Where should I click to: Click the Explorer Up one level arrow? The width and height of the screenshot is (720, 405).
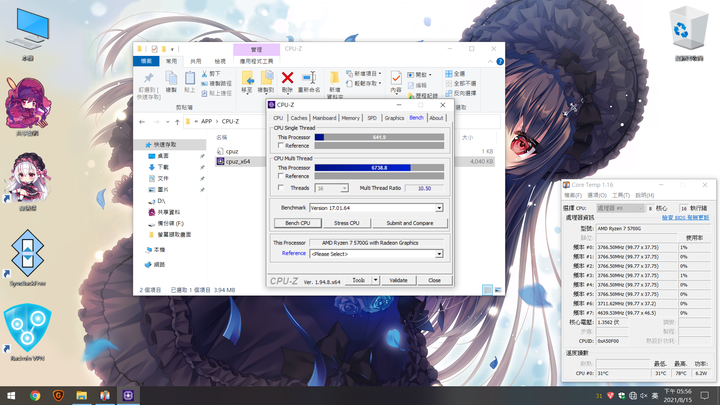coord(177,122)
